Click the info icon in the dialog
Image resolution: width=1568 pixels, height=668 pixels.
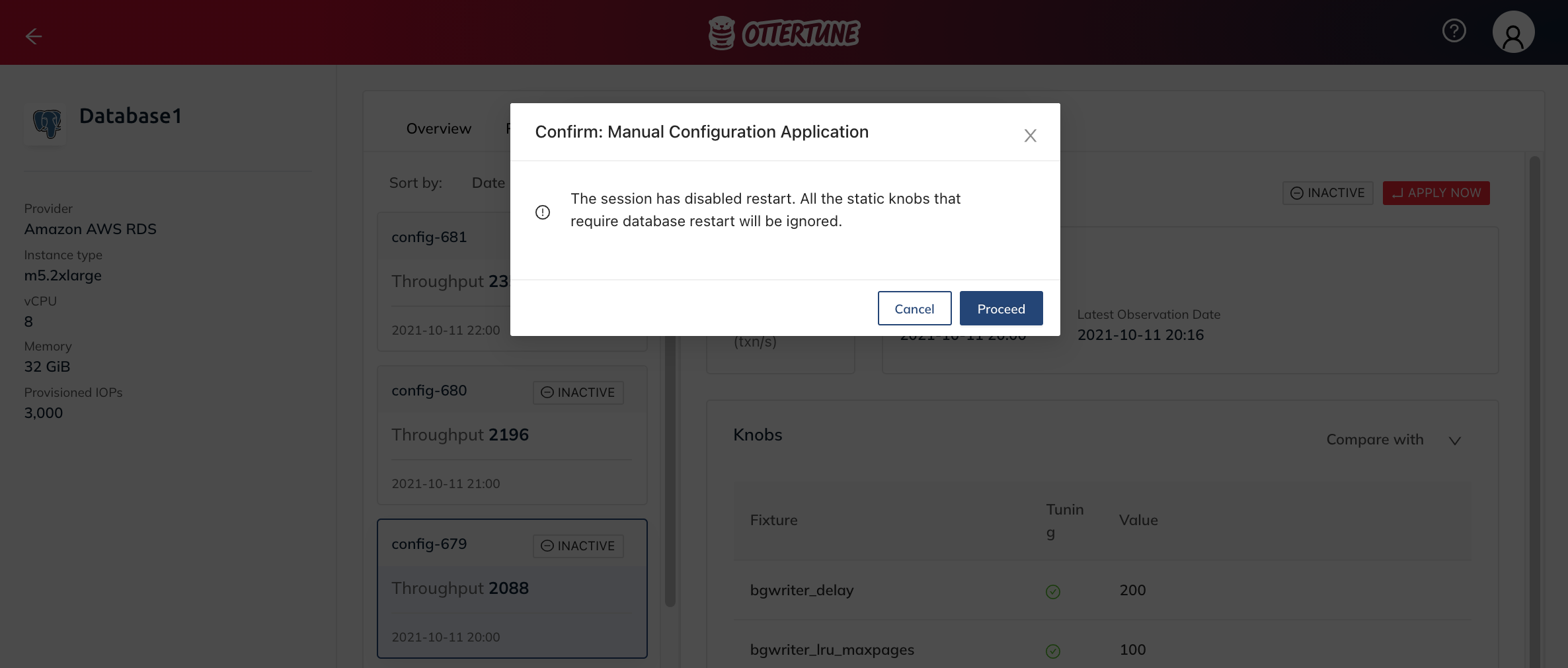[543, 212]
